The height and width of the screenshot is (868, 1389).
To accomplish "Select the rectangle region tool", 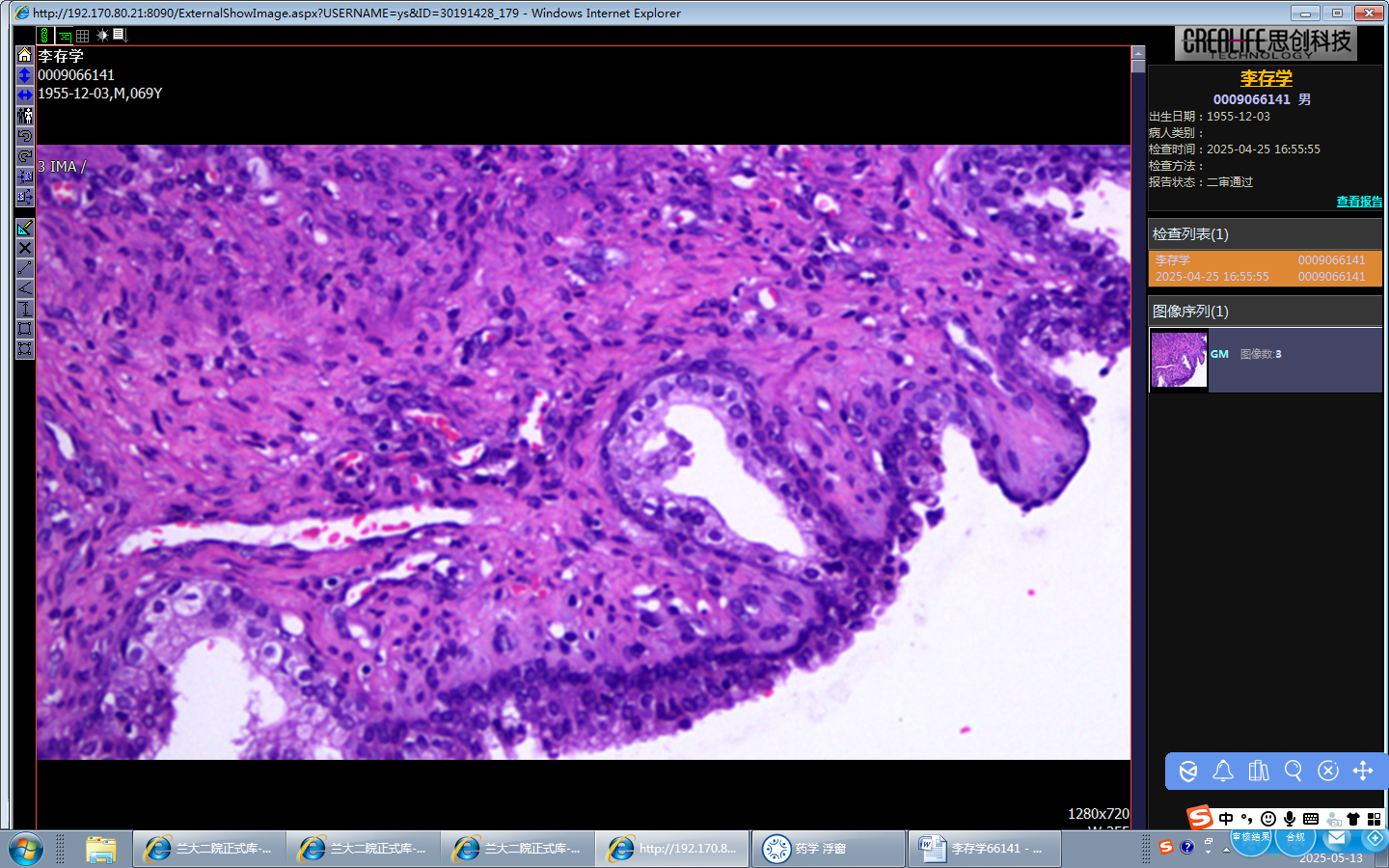I will click(x=25, y=329).
